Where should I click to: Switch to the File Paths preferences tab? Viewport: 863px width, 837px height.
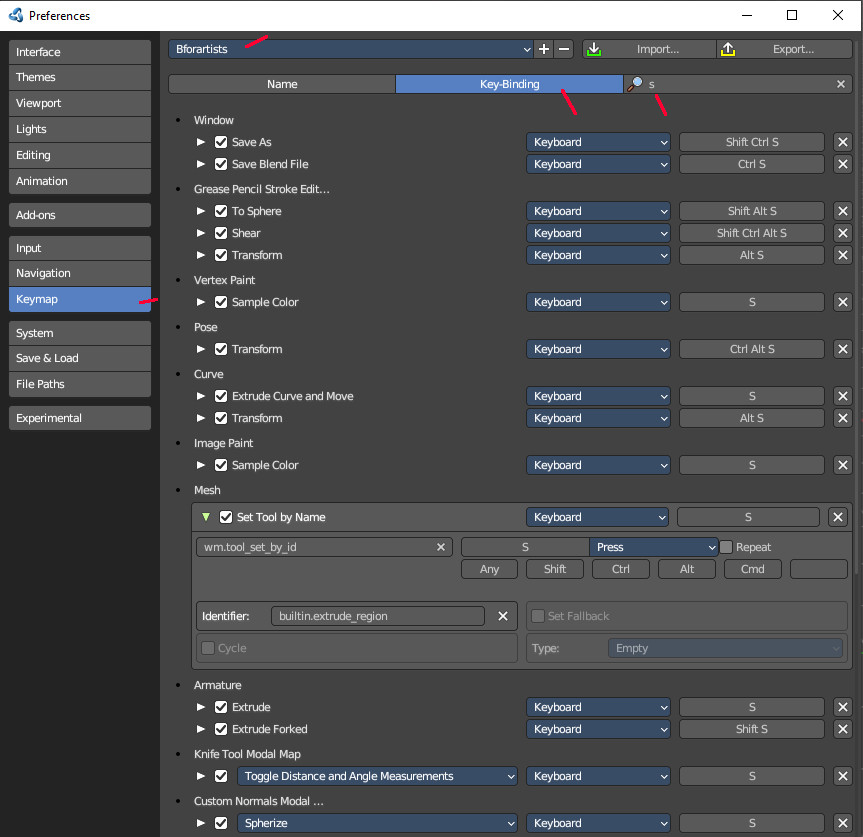80,384
